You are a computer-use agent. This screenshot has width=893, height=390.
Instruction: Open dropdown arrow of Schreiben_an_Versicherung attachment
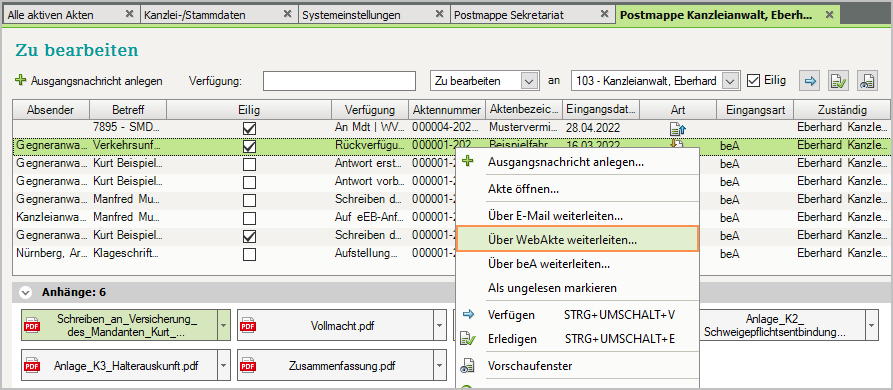coord(223,325)
